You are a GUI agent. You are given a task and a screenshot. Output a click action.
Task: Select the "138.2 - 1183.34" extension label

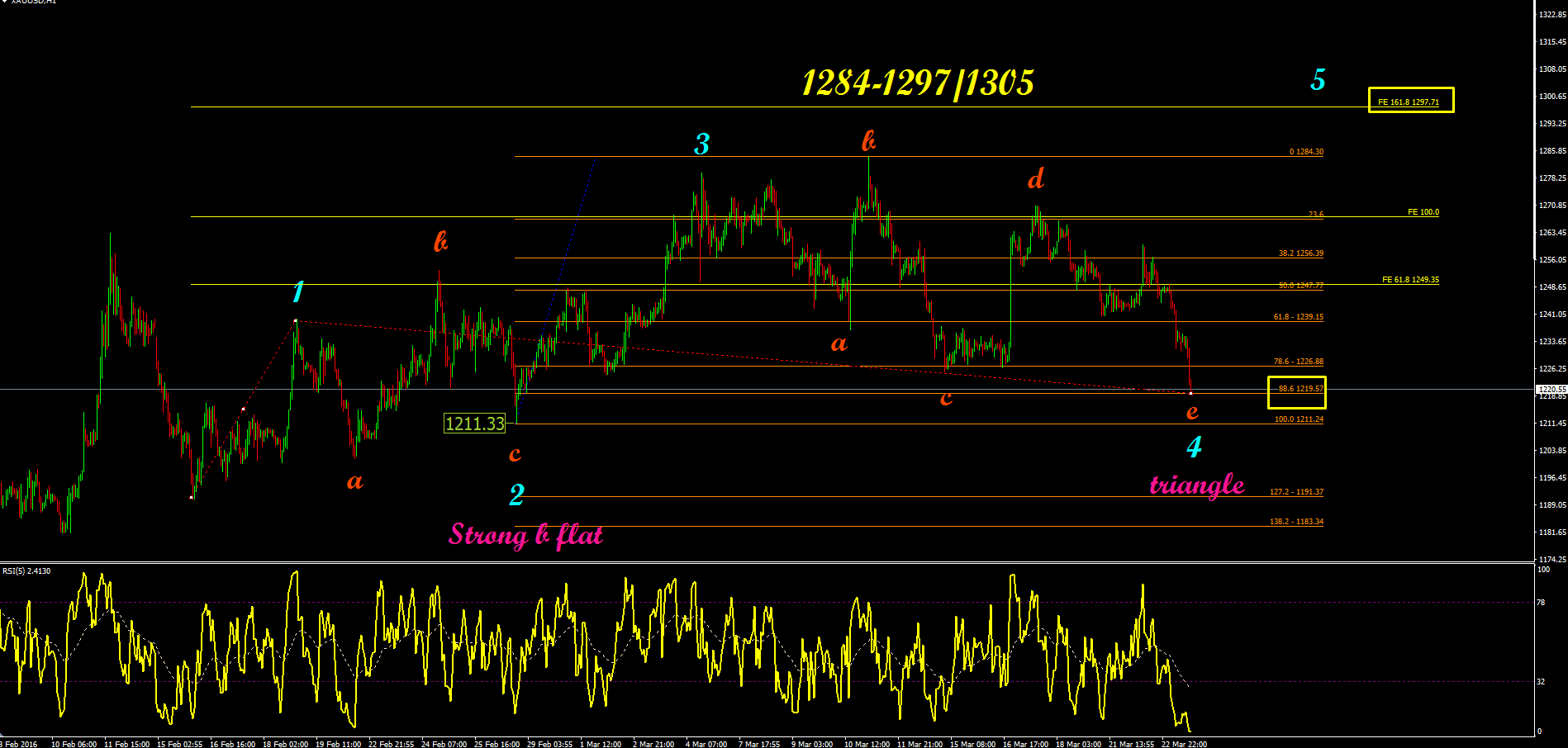click(1296, 522)
